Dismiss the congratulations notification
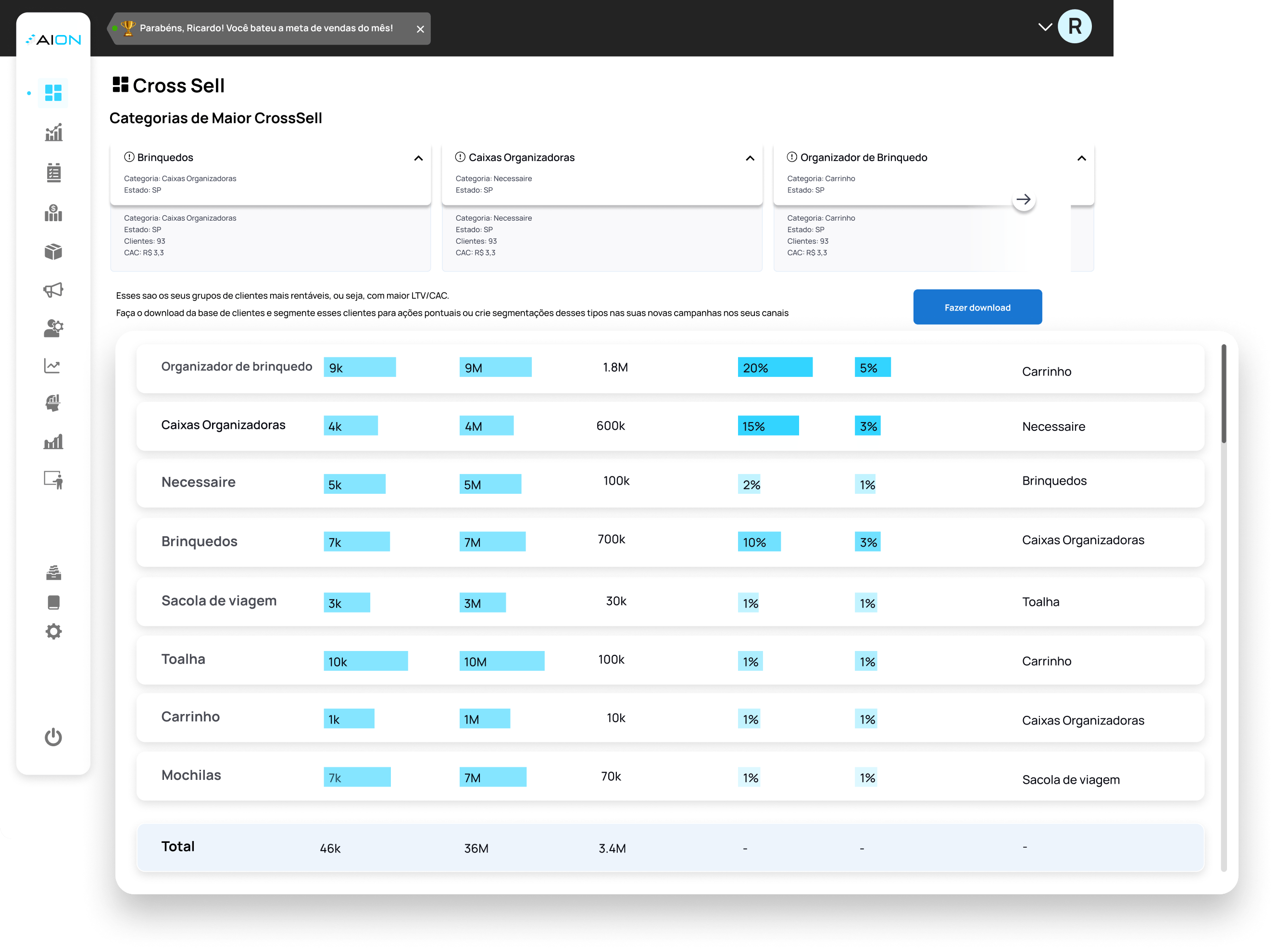Image resolution: width=1277 pixels, height=952 pixels. click(x=420, y=28)
